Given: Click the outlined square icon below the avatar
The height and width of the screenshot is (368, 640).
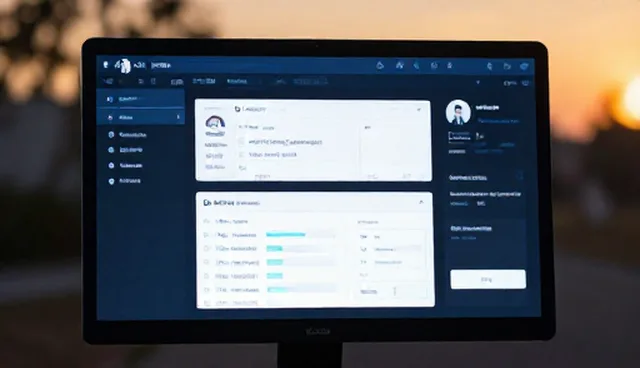Looking at the screenshot, I should [x=460, y=136].
